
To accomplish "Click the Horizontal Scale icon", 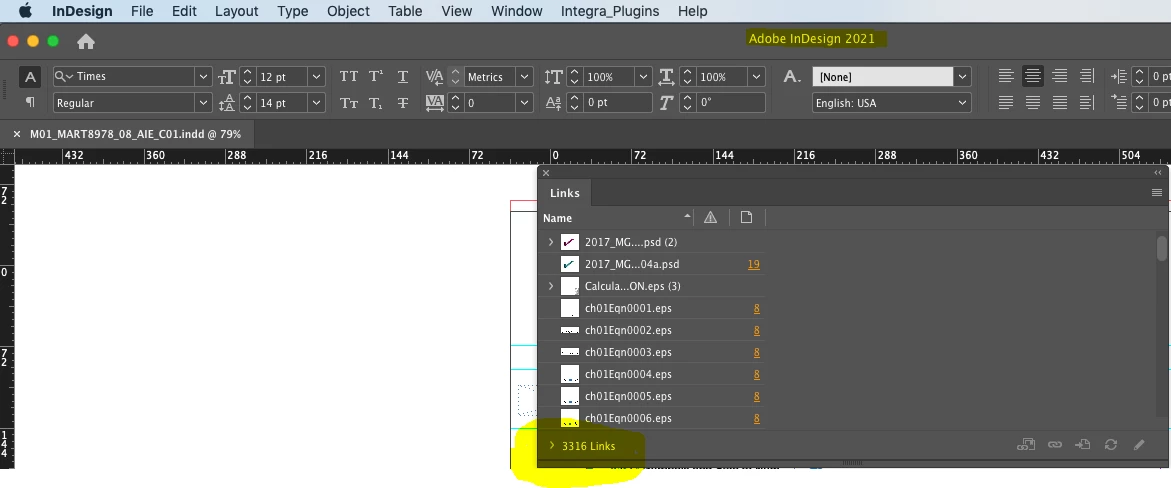I will point(667,76).
